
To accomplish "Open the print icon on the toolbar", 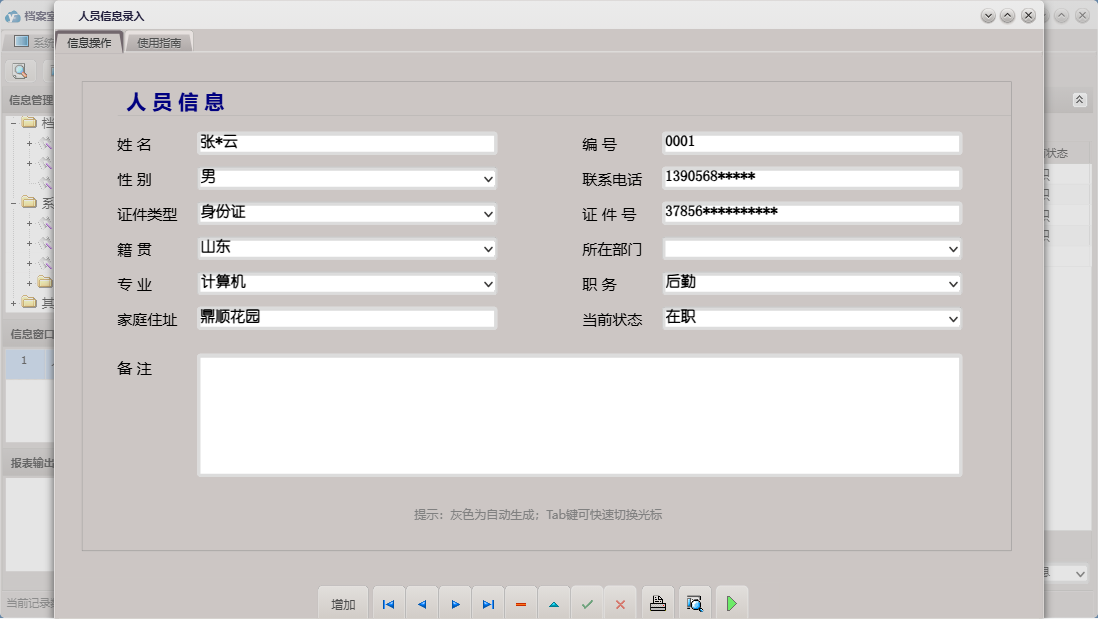I will click(657, 602).
